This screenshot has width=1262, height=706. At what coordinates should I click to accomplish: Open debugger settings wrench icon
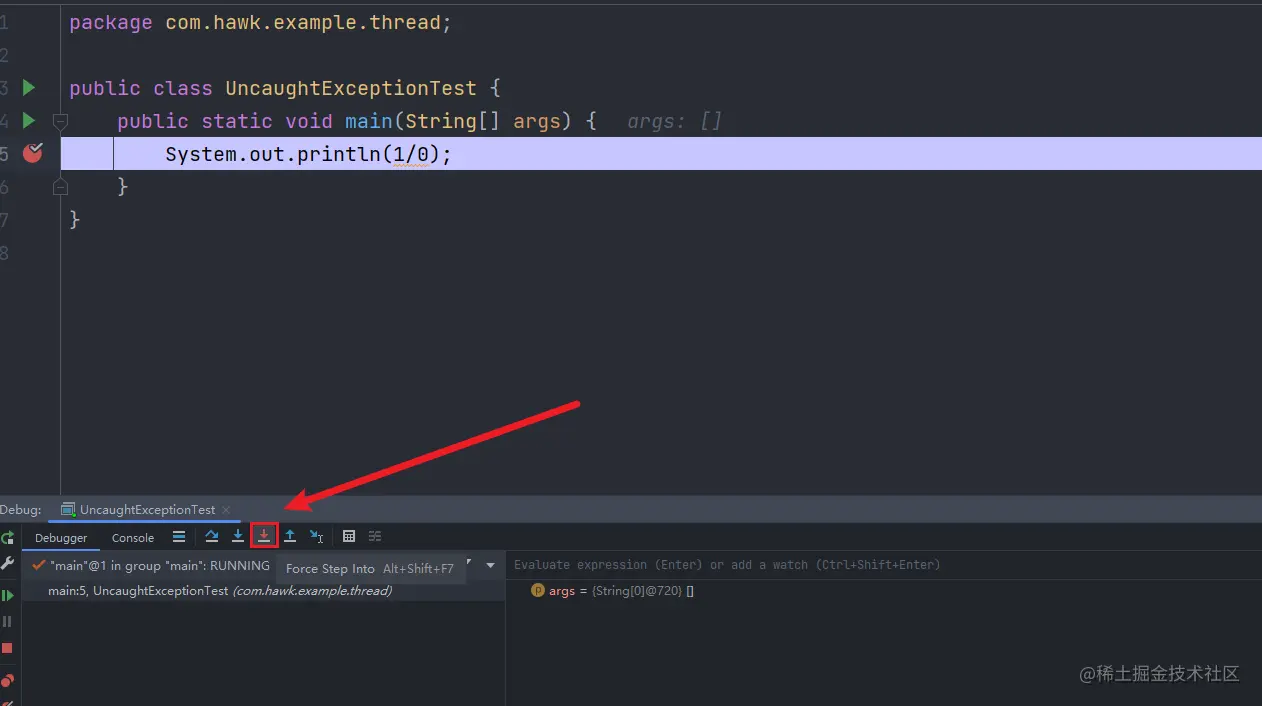pyautogui.click(x=8, y=564)
